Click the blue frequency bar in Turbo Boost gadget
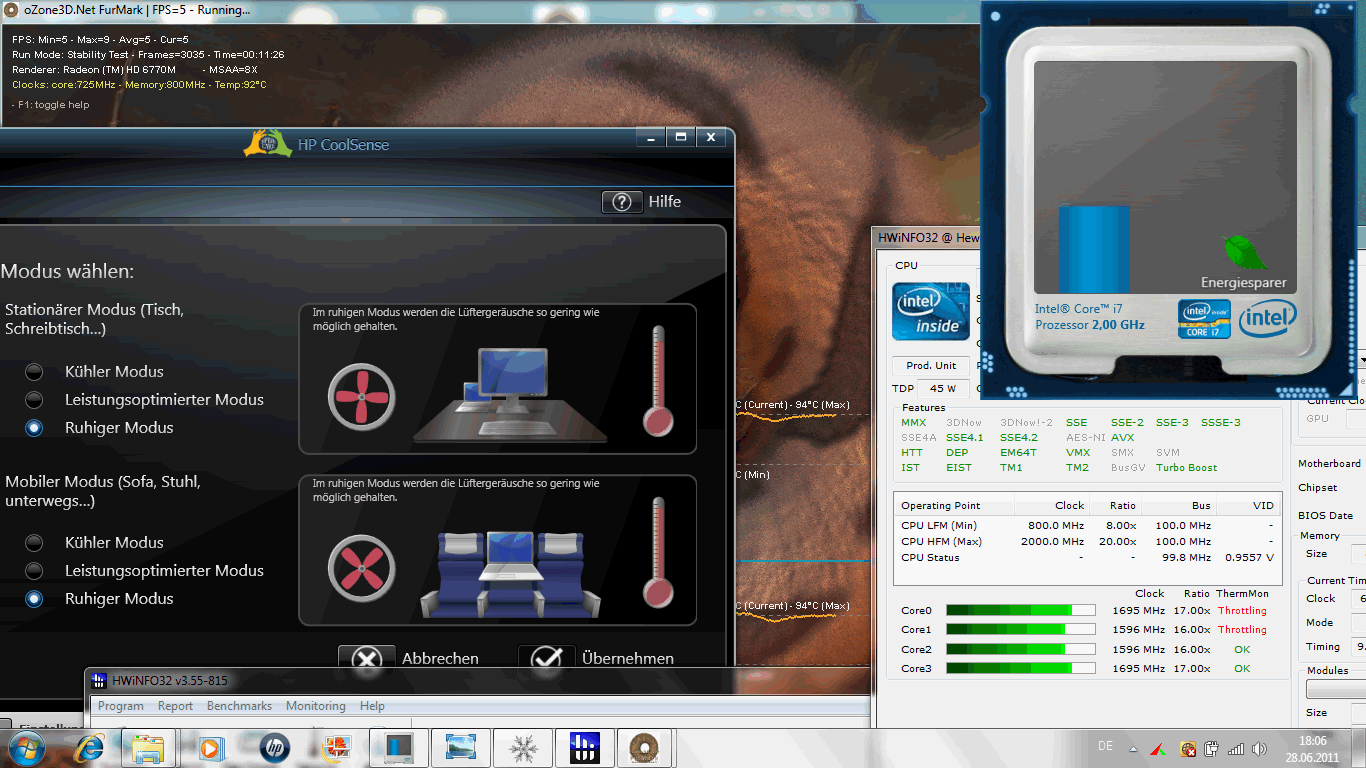 1094,250
